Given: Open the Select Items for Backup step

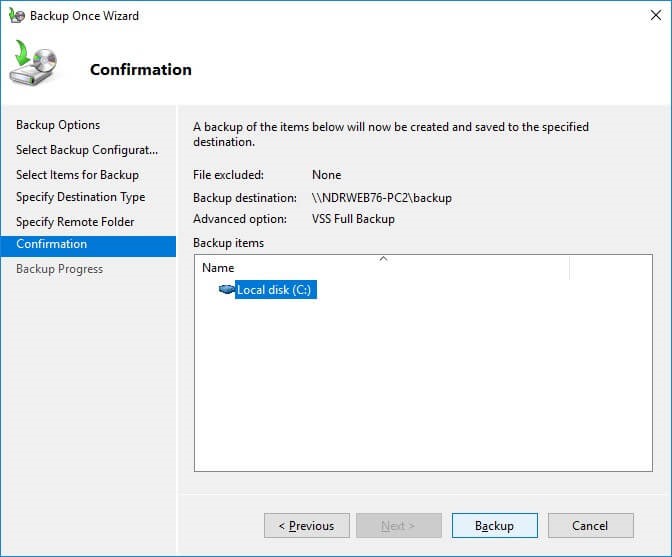Looking at the screenshot, I should tap(78, 175).
